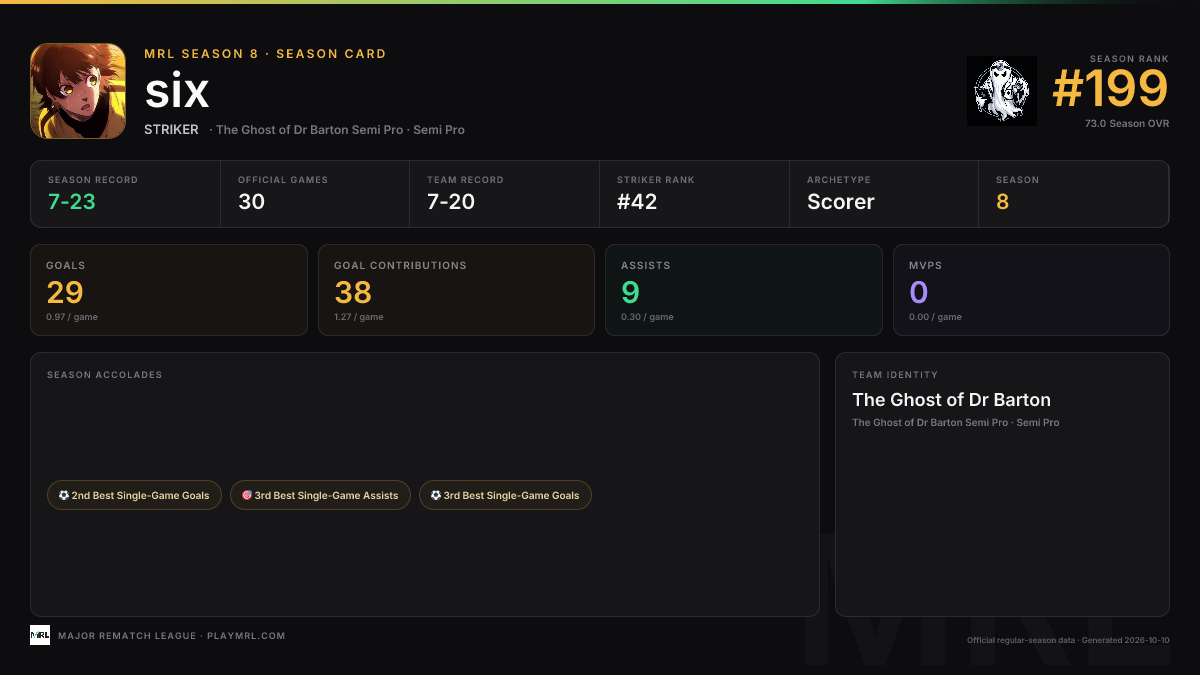
Task: Click the player avatar portrait for six
Action: [78, 91]
